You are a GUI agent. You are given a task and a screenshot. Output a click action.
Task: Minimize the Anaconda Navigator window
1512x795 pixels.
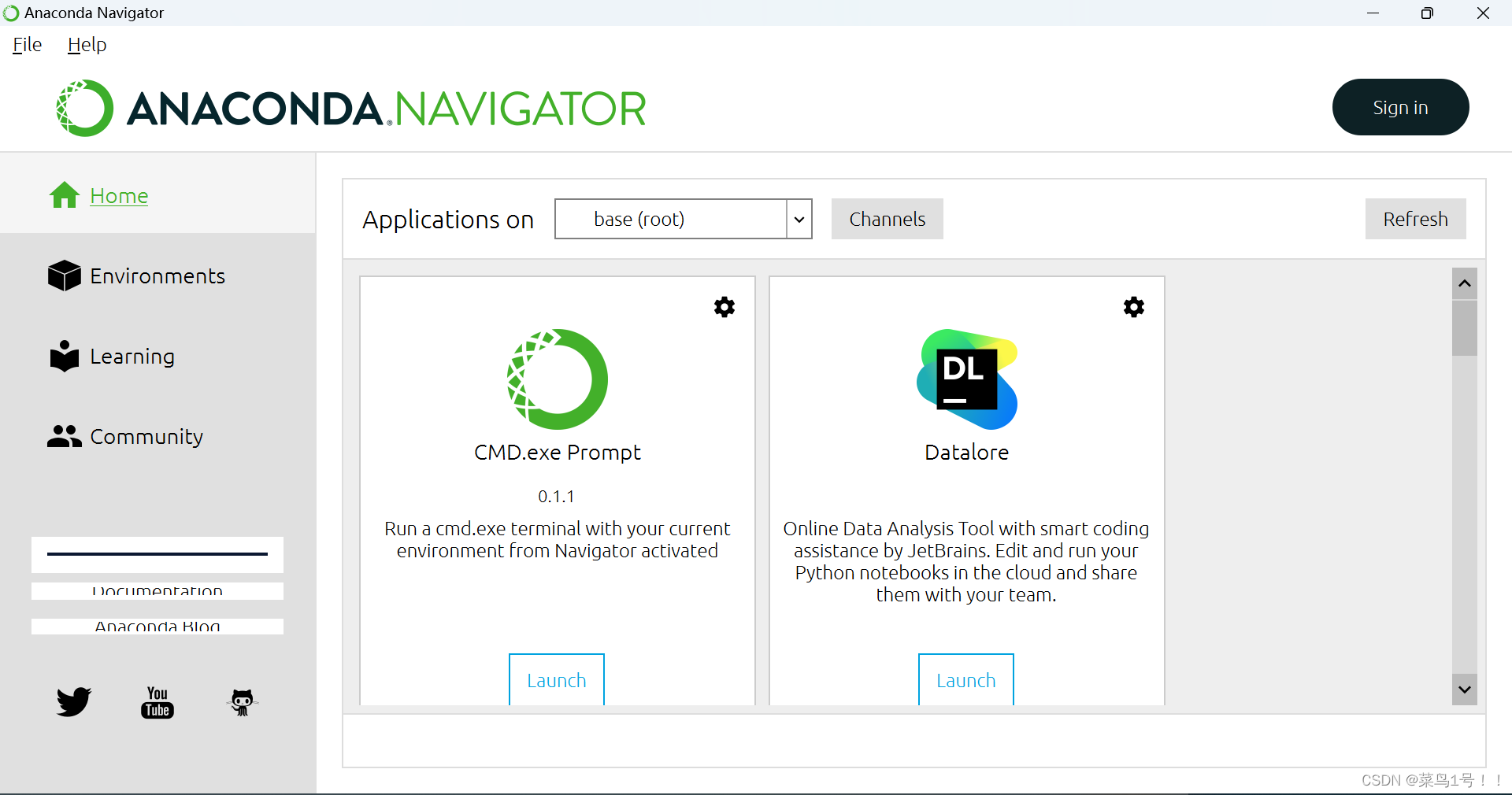coord(1373,13)
